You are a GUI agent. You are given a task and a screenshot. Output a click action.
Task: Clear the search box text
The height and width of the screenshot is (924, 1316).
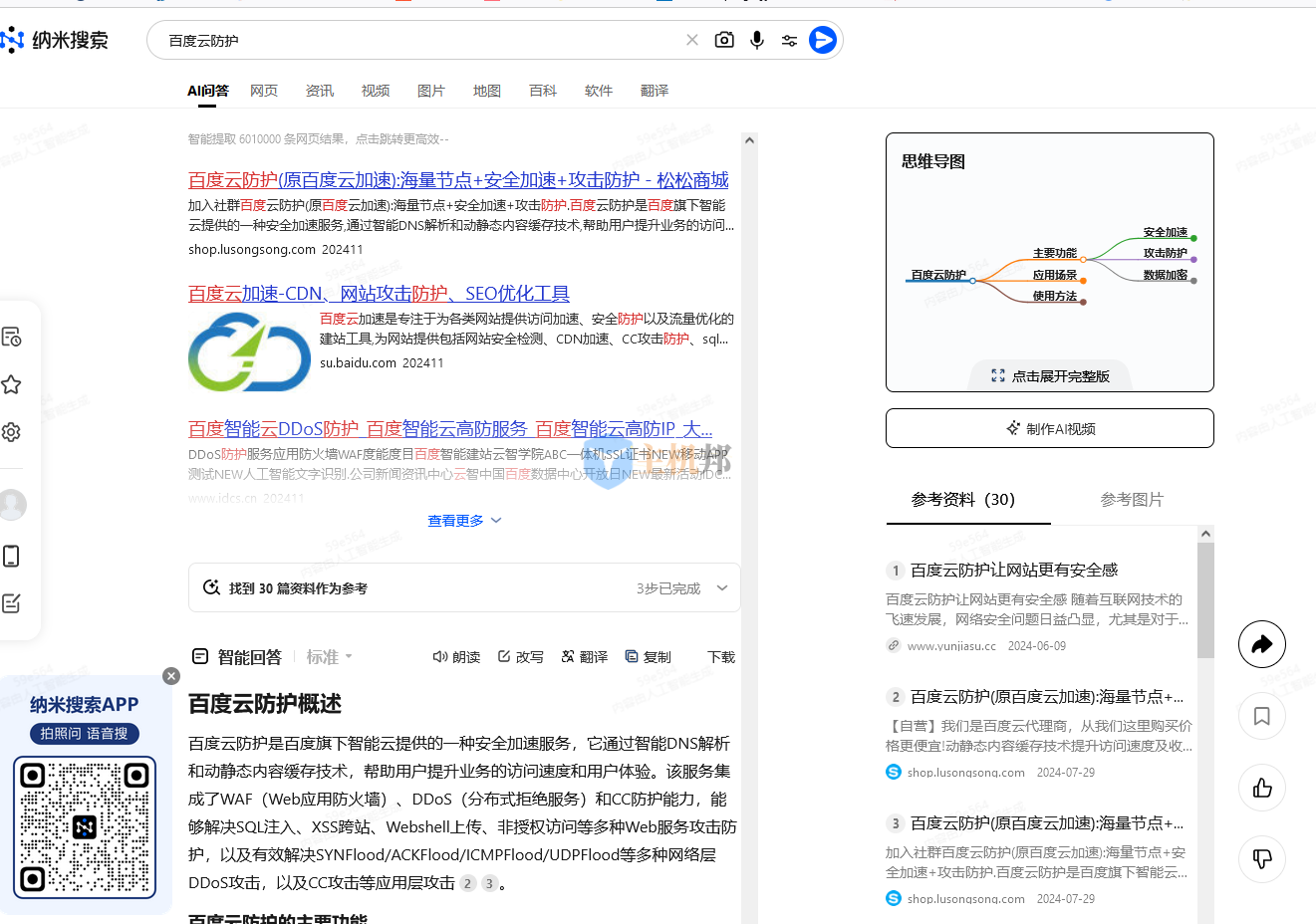(692, 40)
